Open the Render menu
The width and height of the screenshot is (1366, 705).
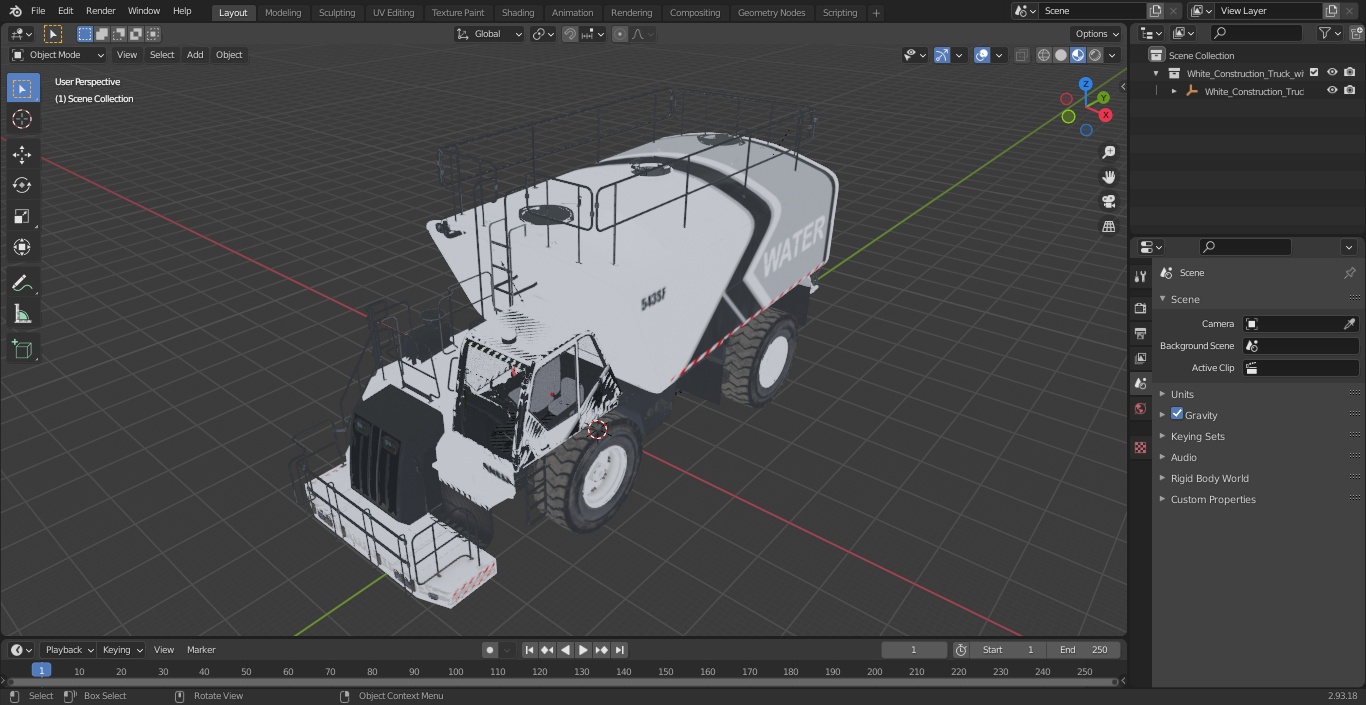point(100,11)
